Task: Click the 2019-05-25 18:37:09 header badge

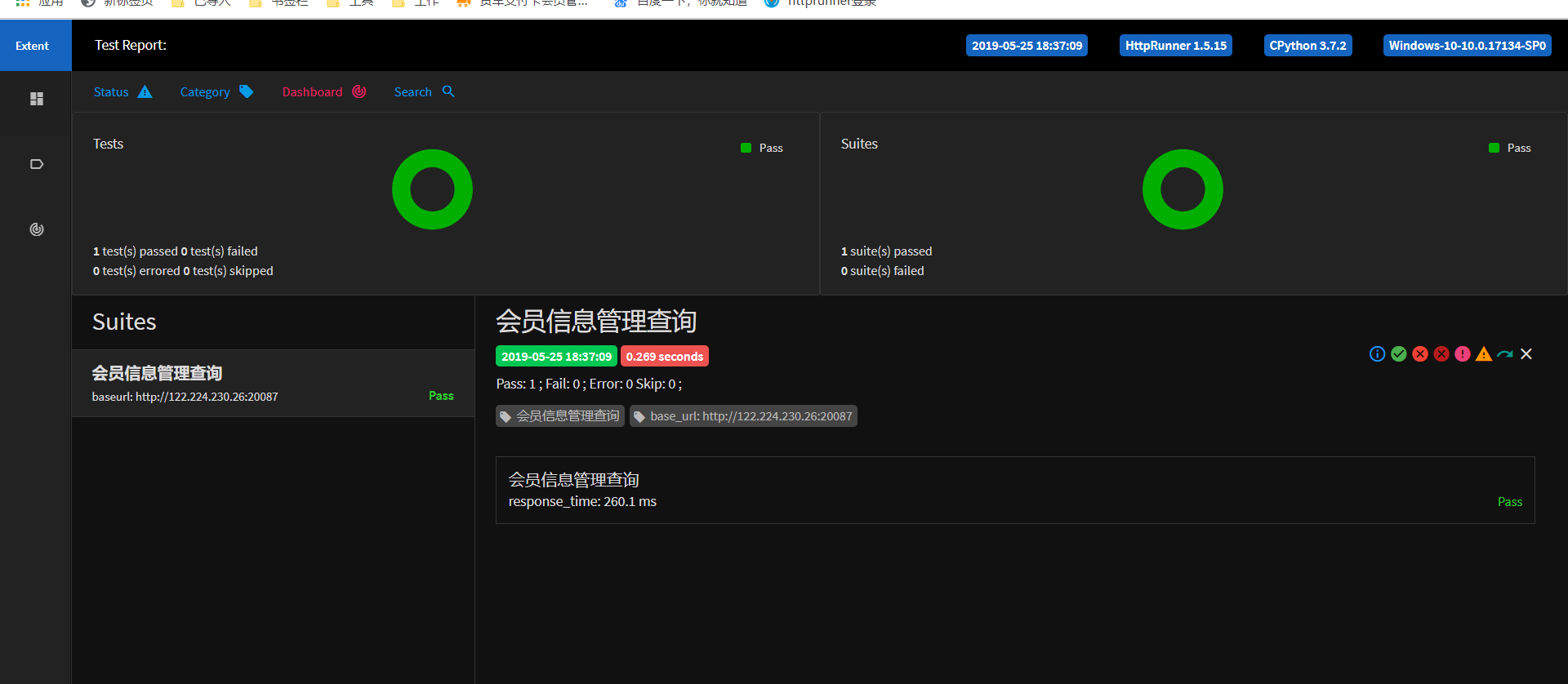Action: tap(1027, 46)
